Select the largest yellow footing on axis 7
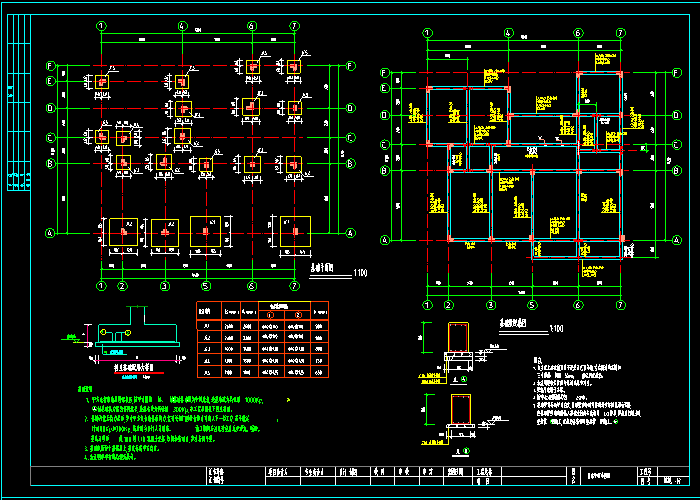This screenshot has width=700, height=500. tap(295, 231)
